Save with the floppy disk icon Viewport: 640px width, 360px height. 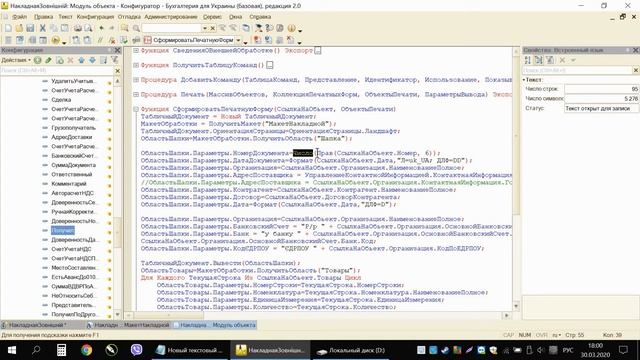point(30,28)
